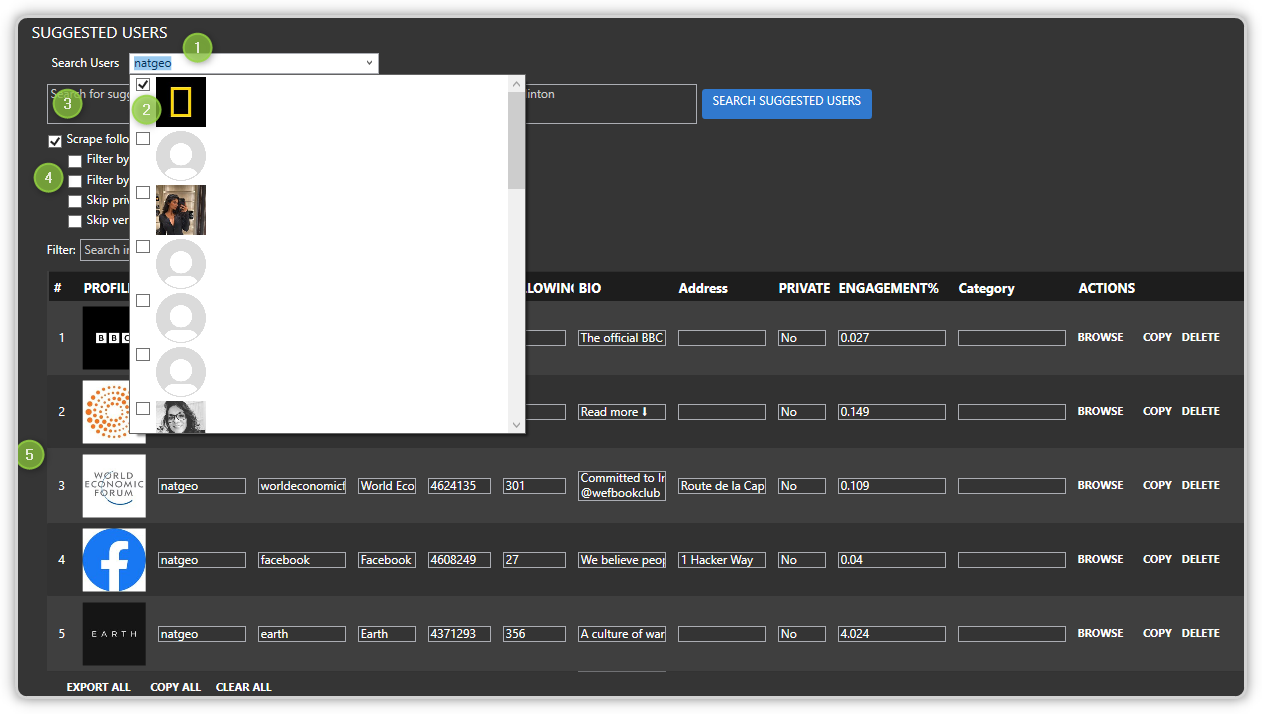Click the followers value 4371293
Image resolution: width=1262 pixels, height=714 pixels.
click(x=459, y=634)
